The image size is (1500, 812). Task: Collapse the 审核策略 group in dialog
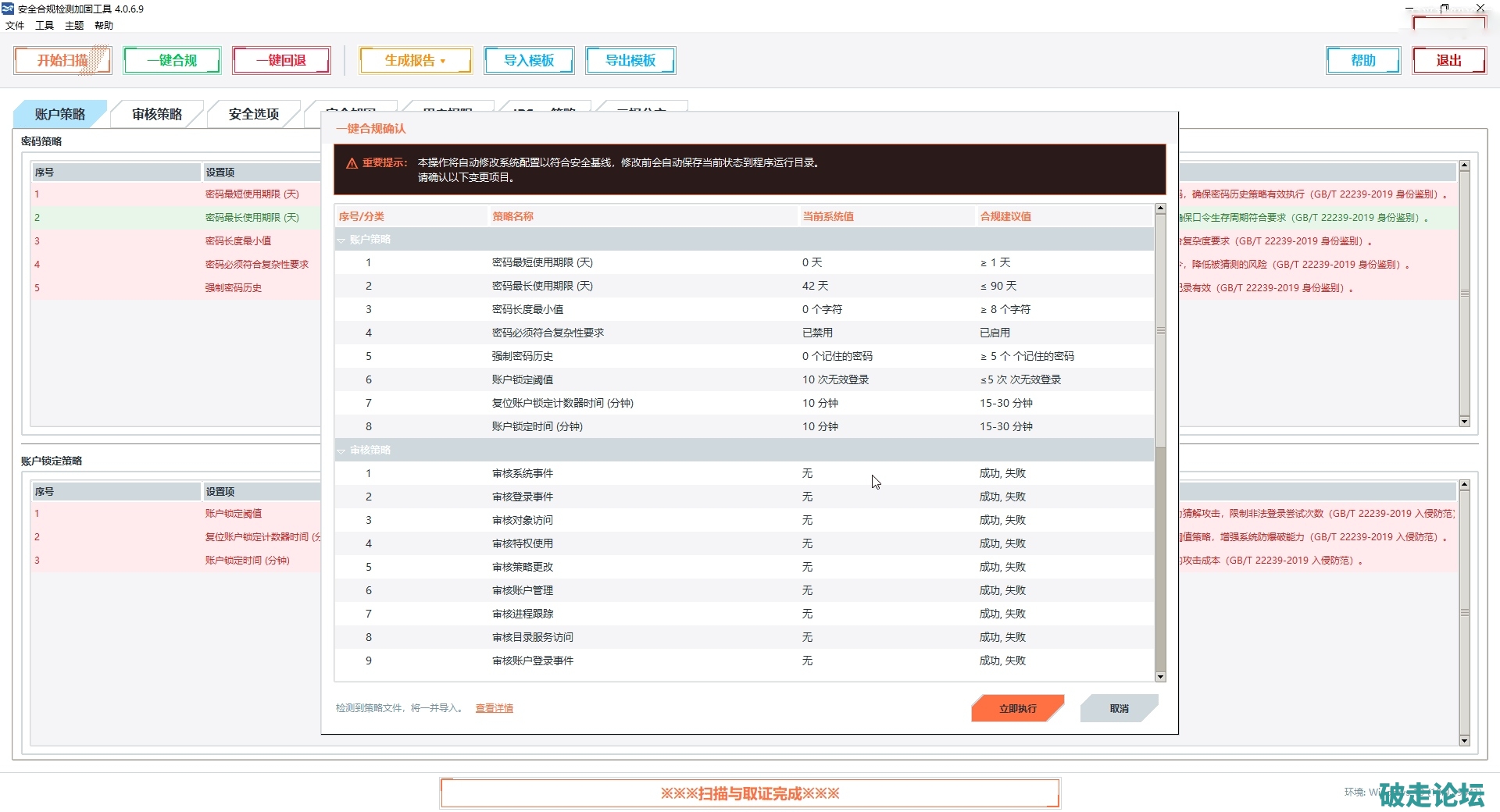pyautogui.click(x=341, y=451)
